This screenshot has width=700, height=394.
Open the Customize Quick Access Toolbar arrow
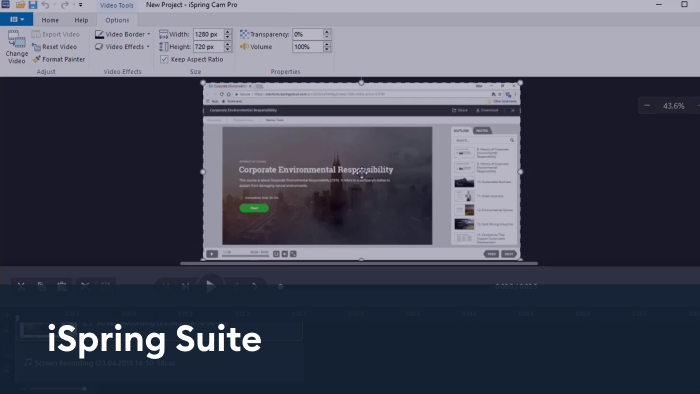(x=81, y=5)
